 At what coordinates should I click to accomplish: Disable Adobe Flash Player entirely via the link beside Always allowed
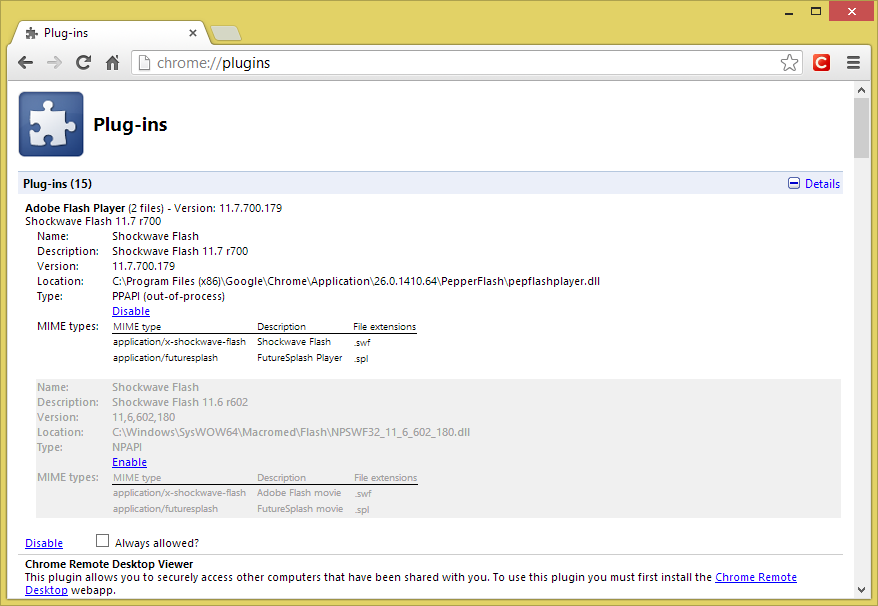44,543
